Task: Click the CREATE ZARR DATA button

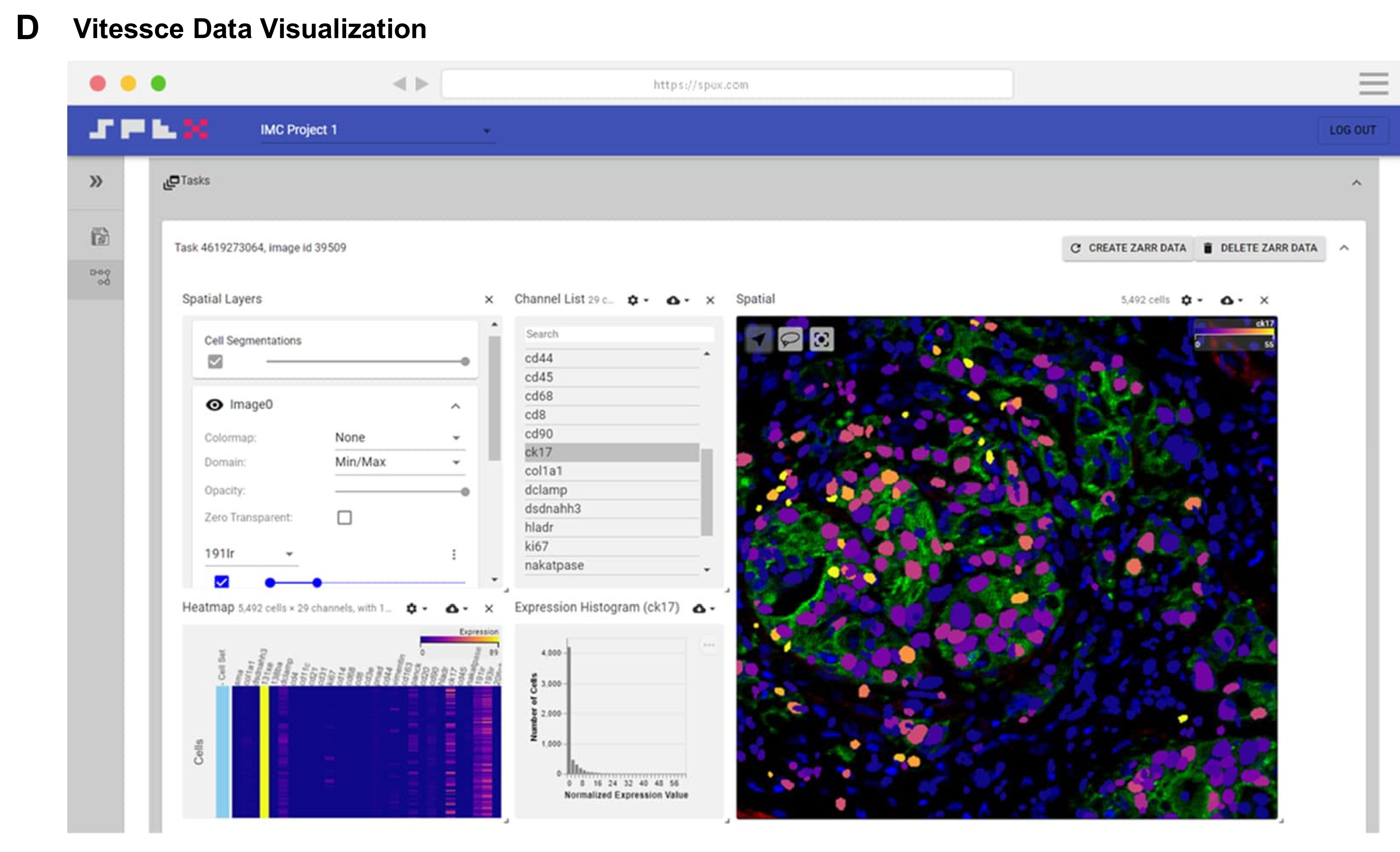Action: click(1128, 248)
